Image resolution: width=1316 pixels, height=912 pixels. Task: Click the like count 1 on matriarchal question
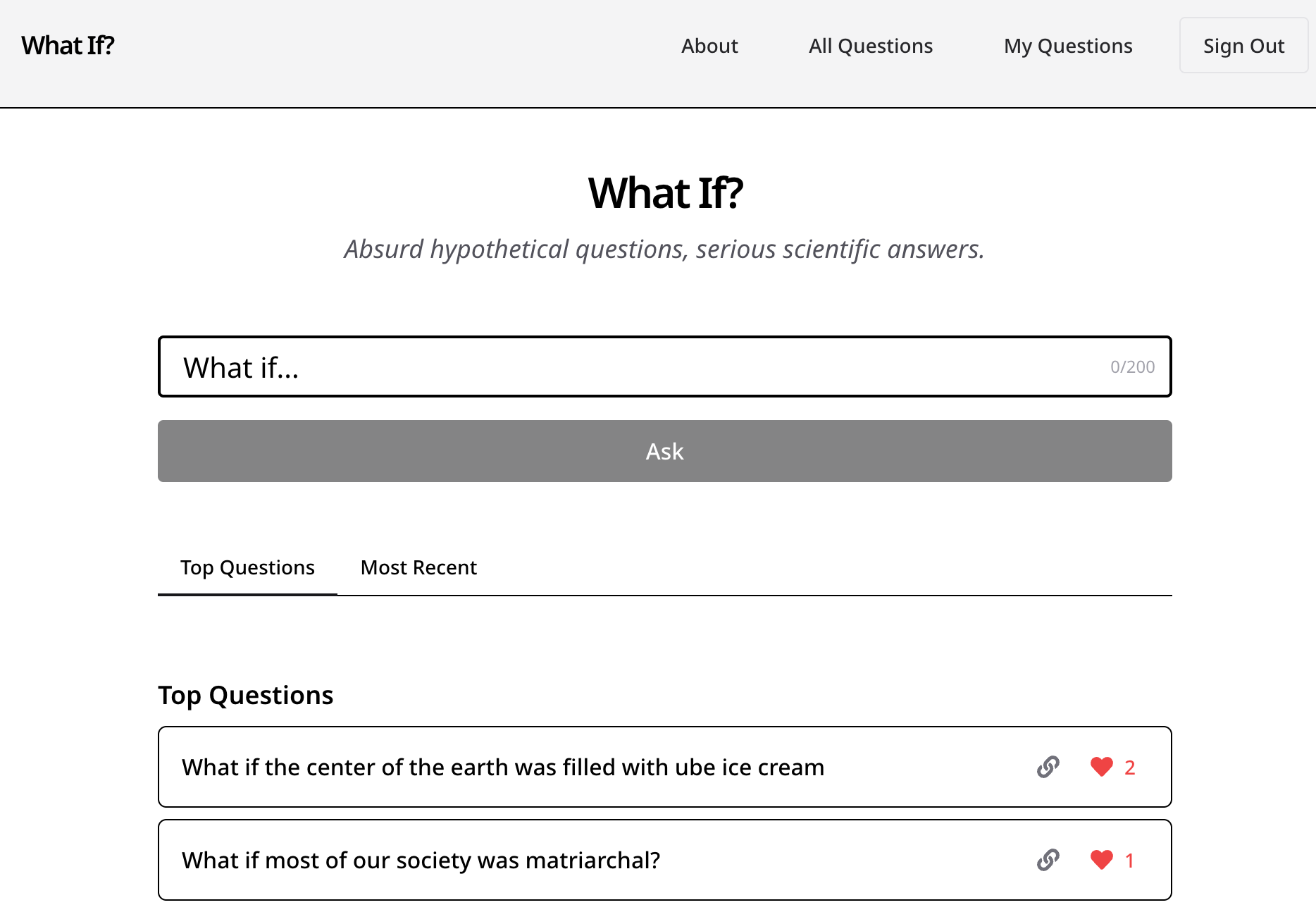(x=1129, y=861)
